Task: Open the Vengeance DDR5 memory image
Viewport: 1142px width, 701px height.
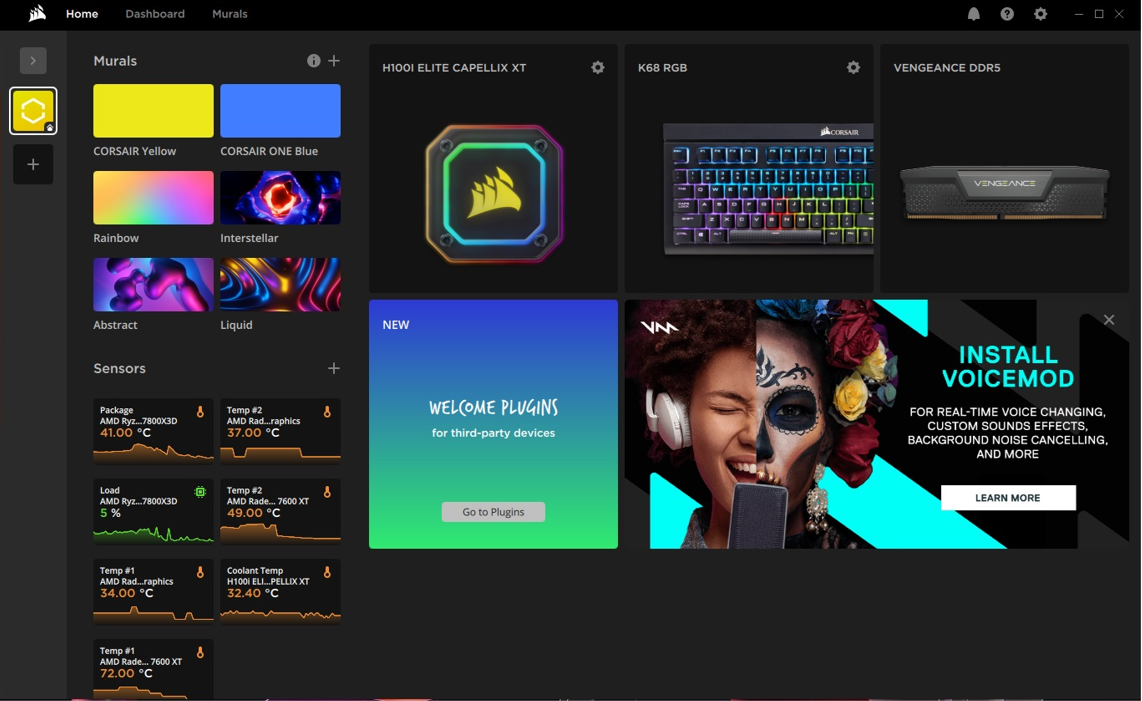Action: click(x=1004, y=192)
